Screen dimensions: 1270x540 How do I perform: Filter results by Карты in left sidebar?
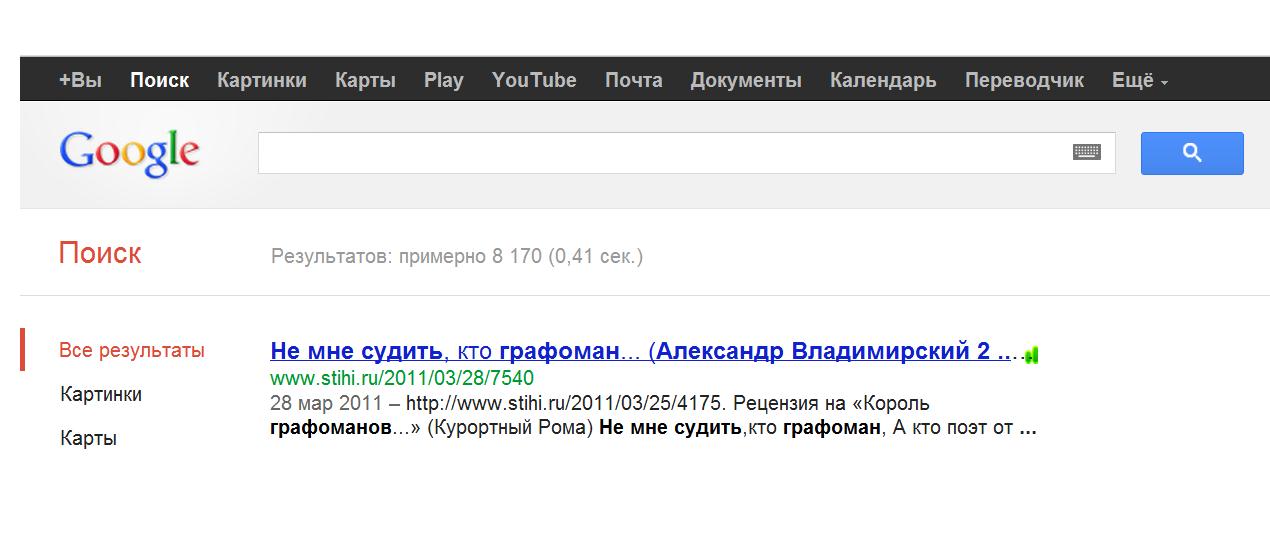tap(88, 438)
